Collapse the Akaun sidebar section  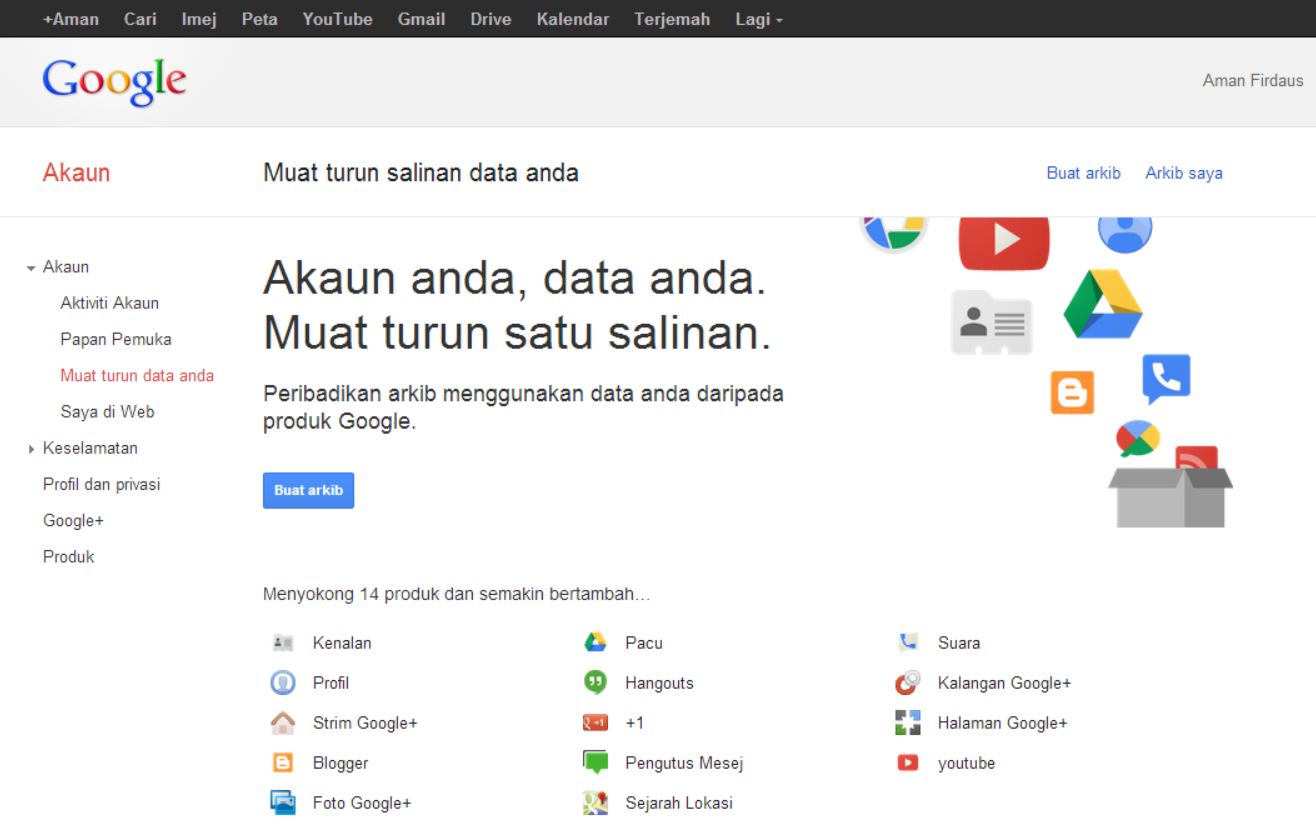32,268
